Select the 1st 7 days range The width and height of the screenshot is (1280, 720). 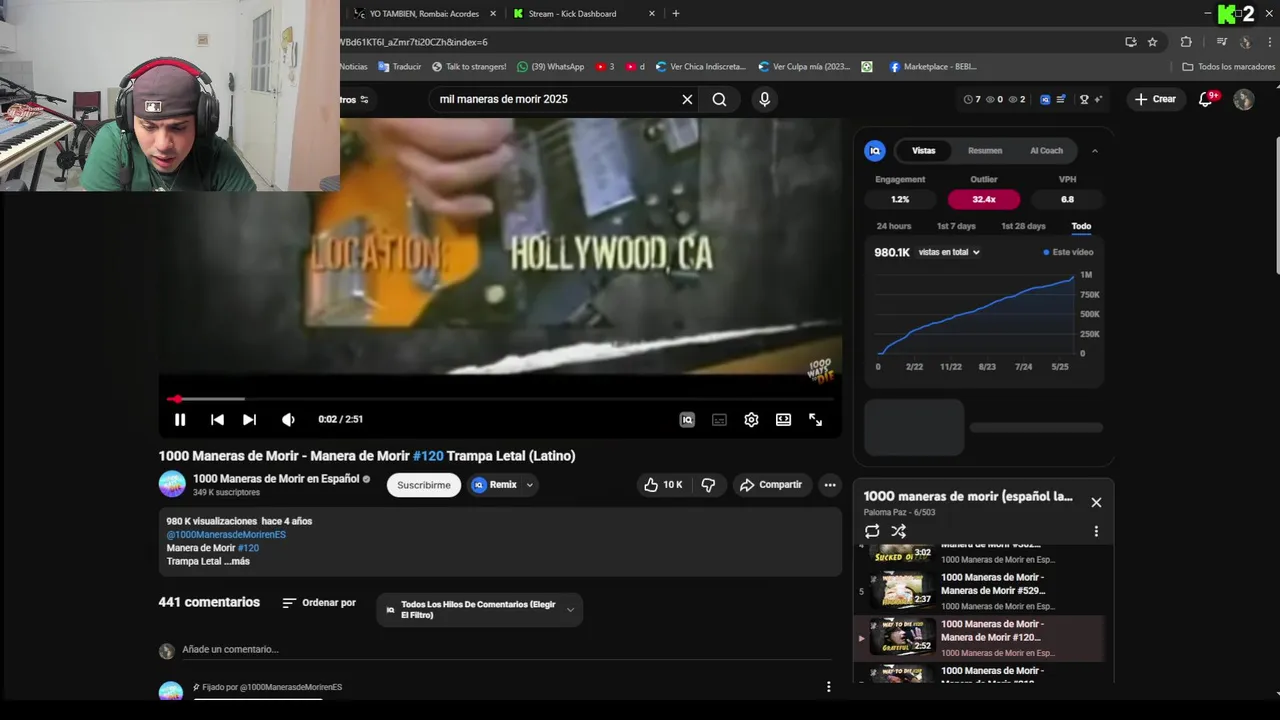tap(956, 226)
